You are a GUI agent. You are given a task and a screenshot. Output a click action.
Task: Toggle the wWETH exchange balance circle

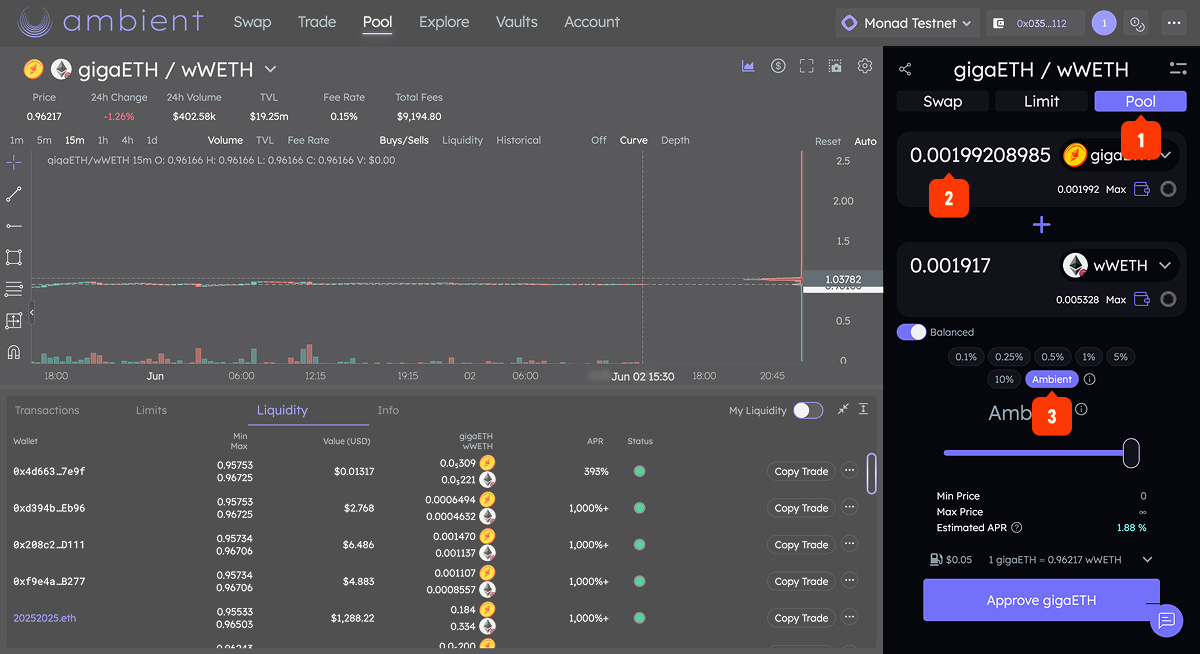click(1168, 299)
